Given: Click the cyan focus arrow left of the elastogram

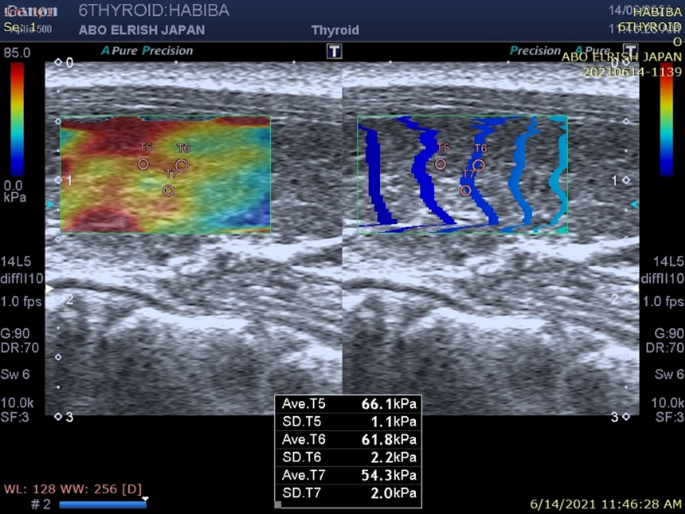Looking at the screenshot, I should click(x=49, y=204).
